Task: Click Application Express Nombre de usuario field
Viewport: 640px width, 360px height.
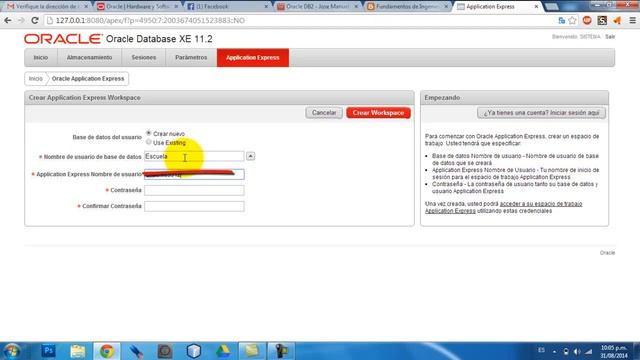Action: click(194, 174)
